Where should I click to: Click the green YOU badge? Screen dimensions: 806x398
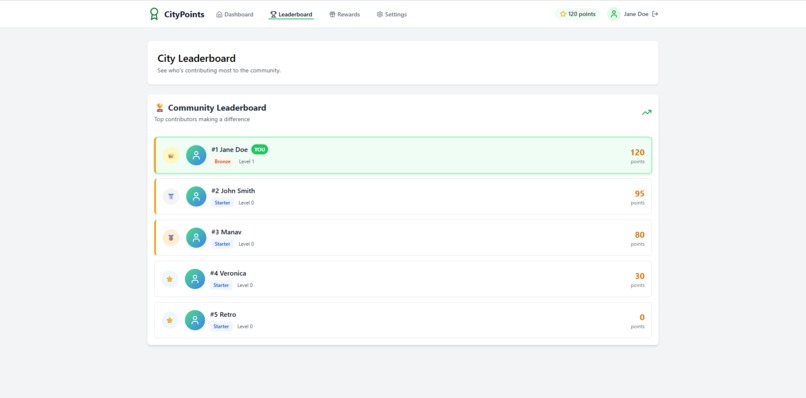pos(260,150)
